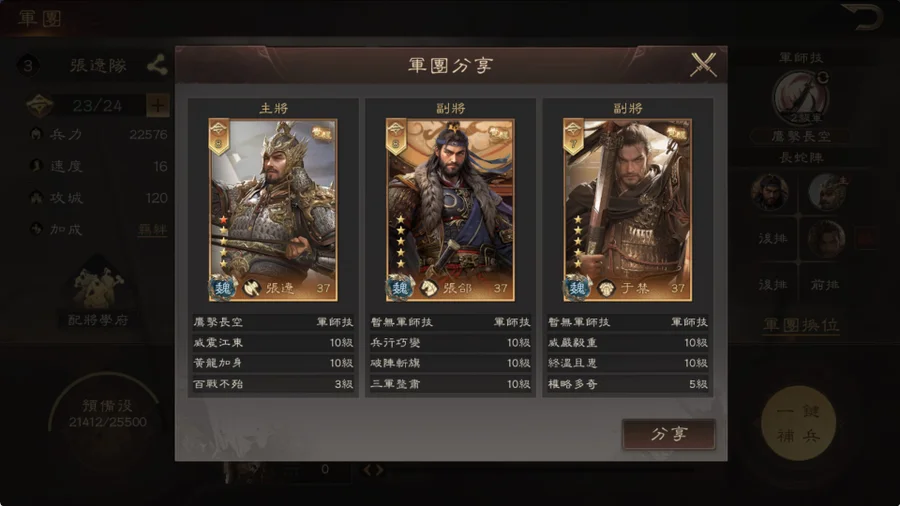Select 兵行巧變 skill row under 張郃
This screenshot has width=900, height=506.
click(x=451, y=342)
